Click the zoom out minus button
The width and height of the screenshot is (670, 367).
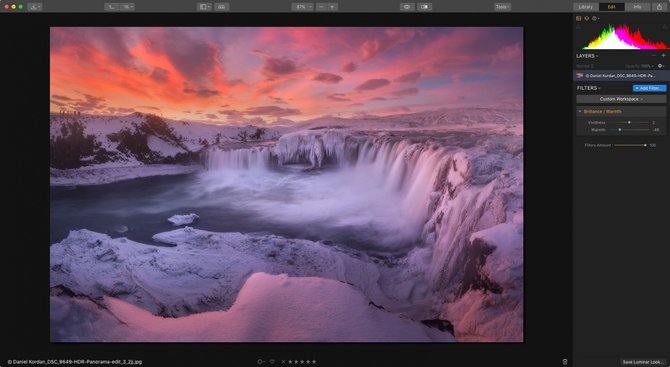click(321, 7)
